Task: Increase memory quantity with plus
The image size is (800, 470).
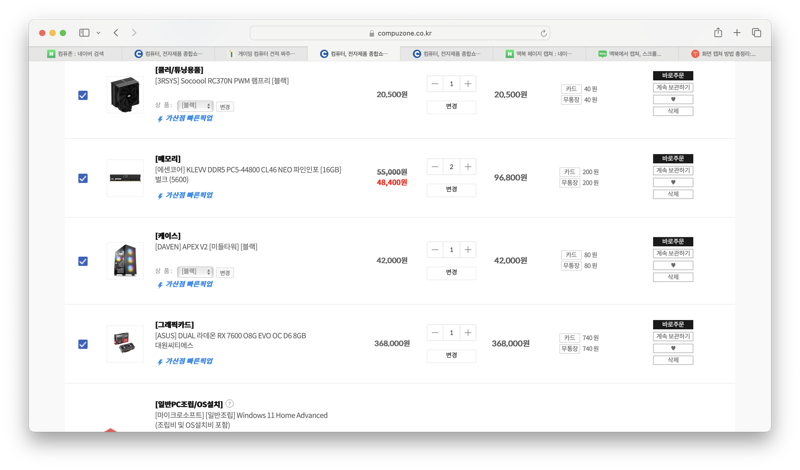Action: 468,166
